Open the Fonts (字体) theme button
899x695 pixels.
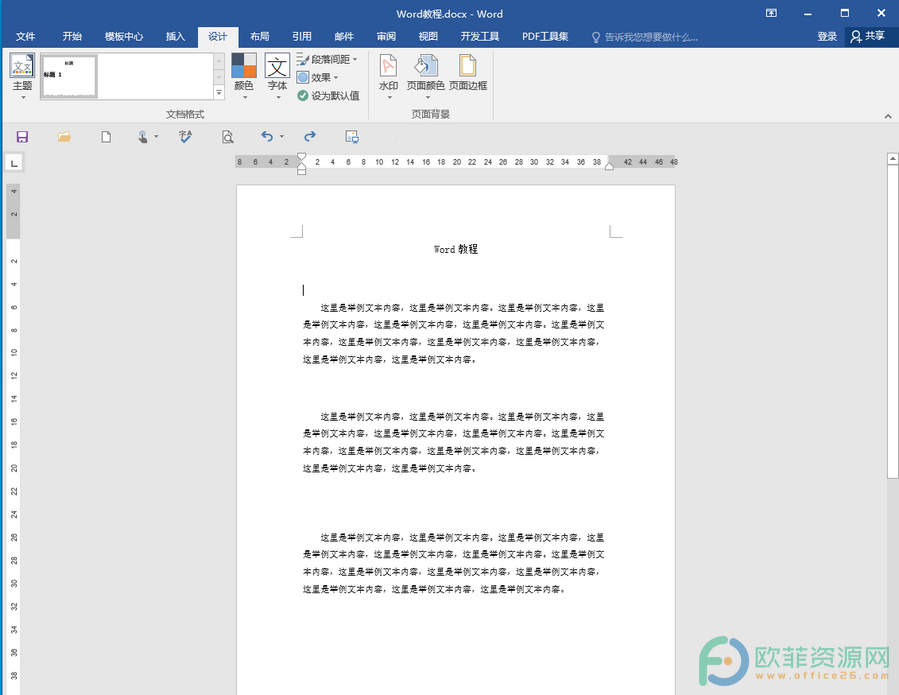(277, 76)
